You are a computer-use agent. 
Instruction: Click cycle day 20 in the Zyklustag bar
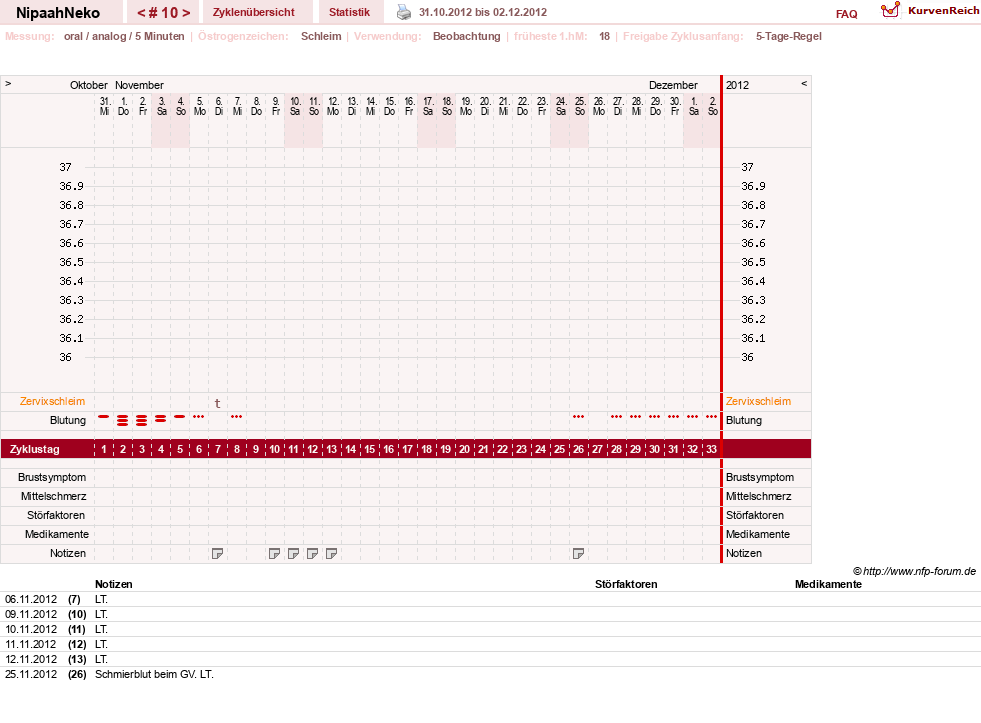pos(464,449)
